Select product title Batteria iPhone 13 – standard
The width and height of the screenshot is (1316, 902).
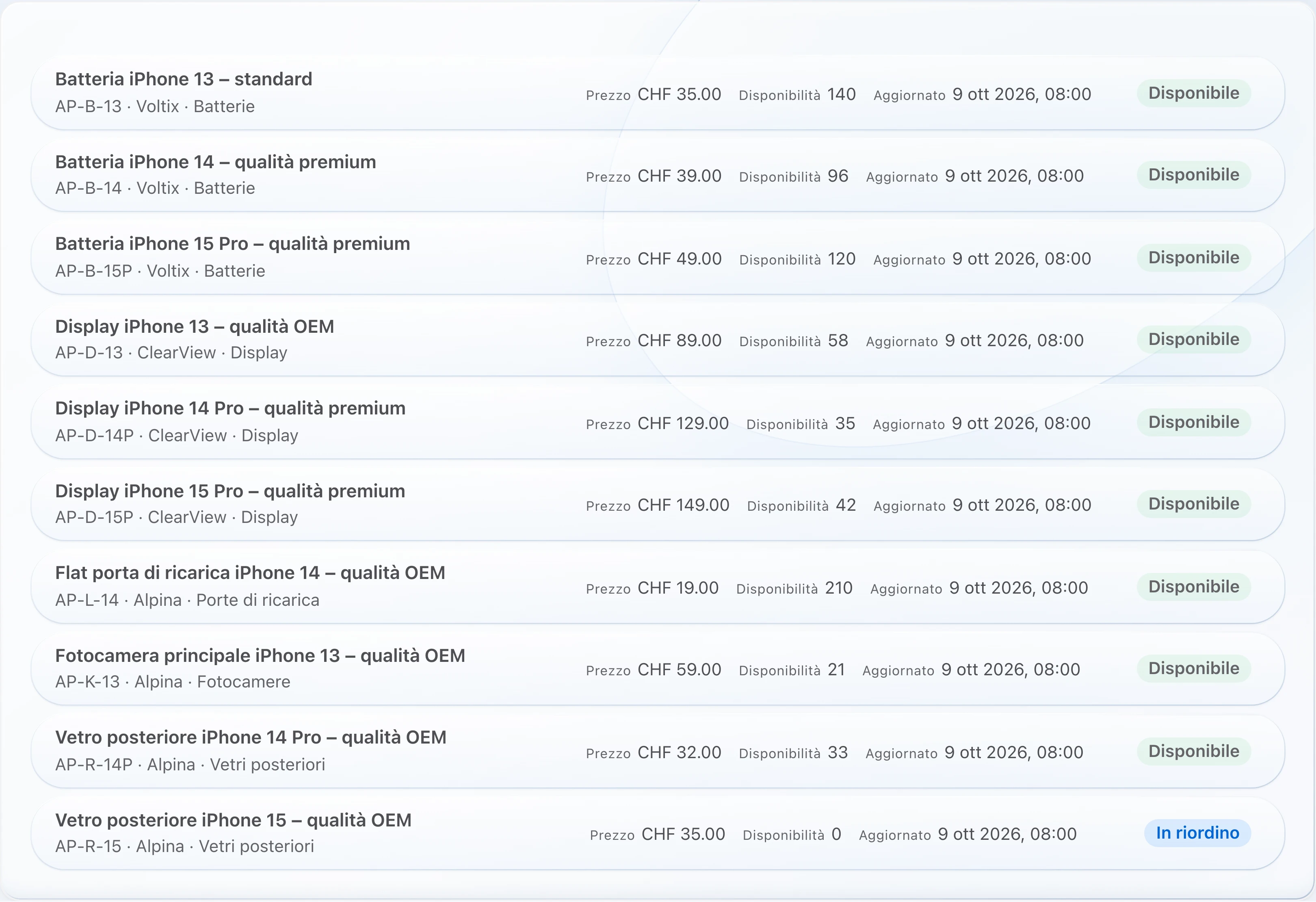pos(184,79)
